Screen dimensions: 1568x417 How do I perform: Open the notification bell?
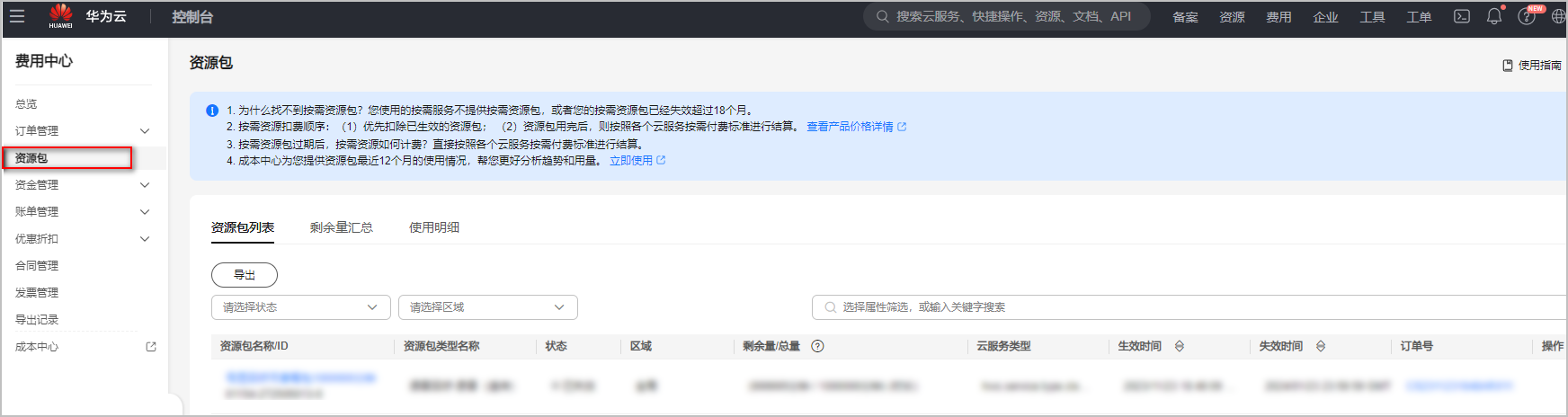[1493, 16]
